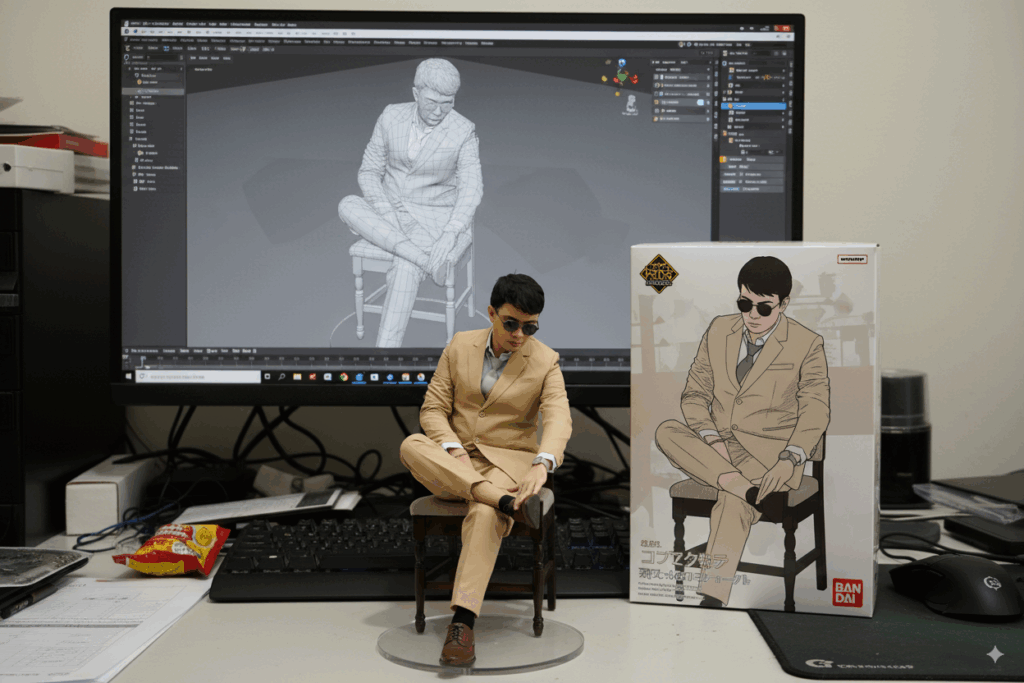Select the white camera object in the viewport
This screenshot has height=683, width=1024.
pyautogui.click(x=631, y=103)
